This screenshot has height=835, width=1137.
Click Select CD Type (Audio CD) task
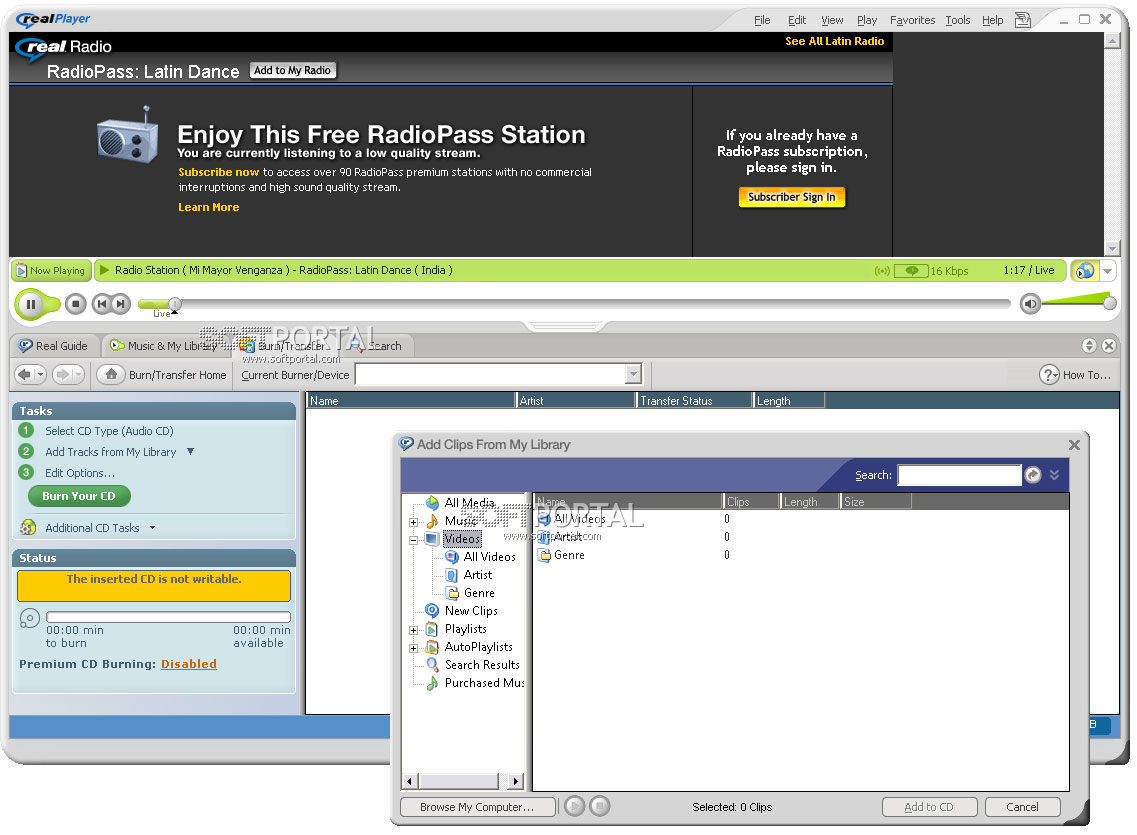pyautogui.click(x=109, y=431)
